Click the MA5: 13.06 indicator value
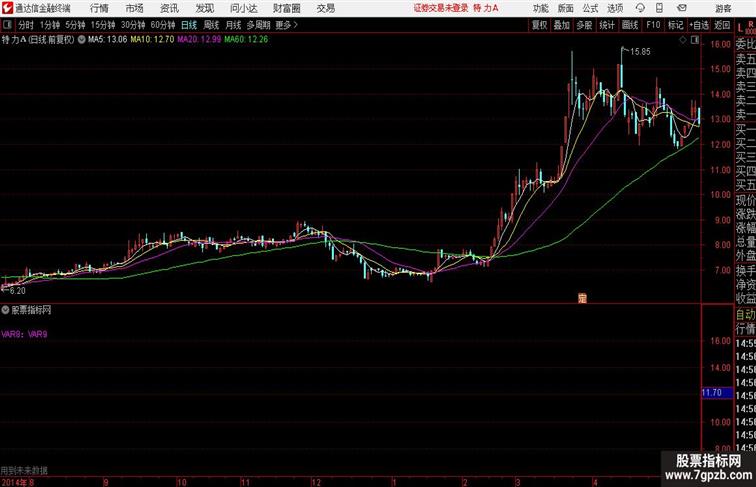The image size is (756, 487). click(108, 40)
